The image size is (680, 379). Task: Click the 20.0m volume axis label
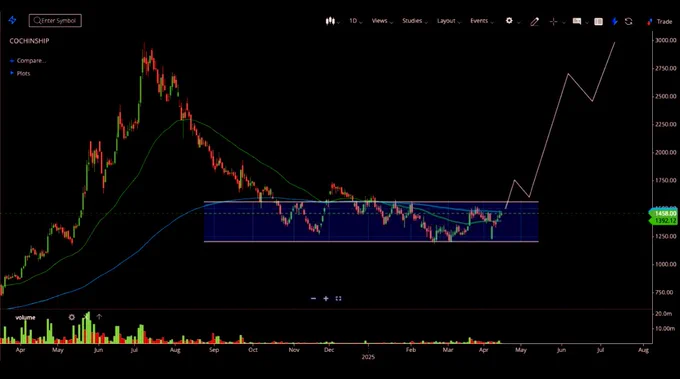(664, 313)
